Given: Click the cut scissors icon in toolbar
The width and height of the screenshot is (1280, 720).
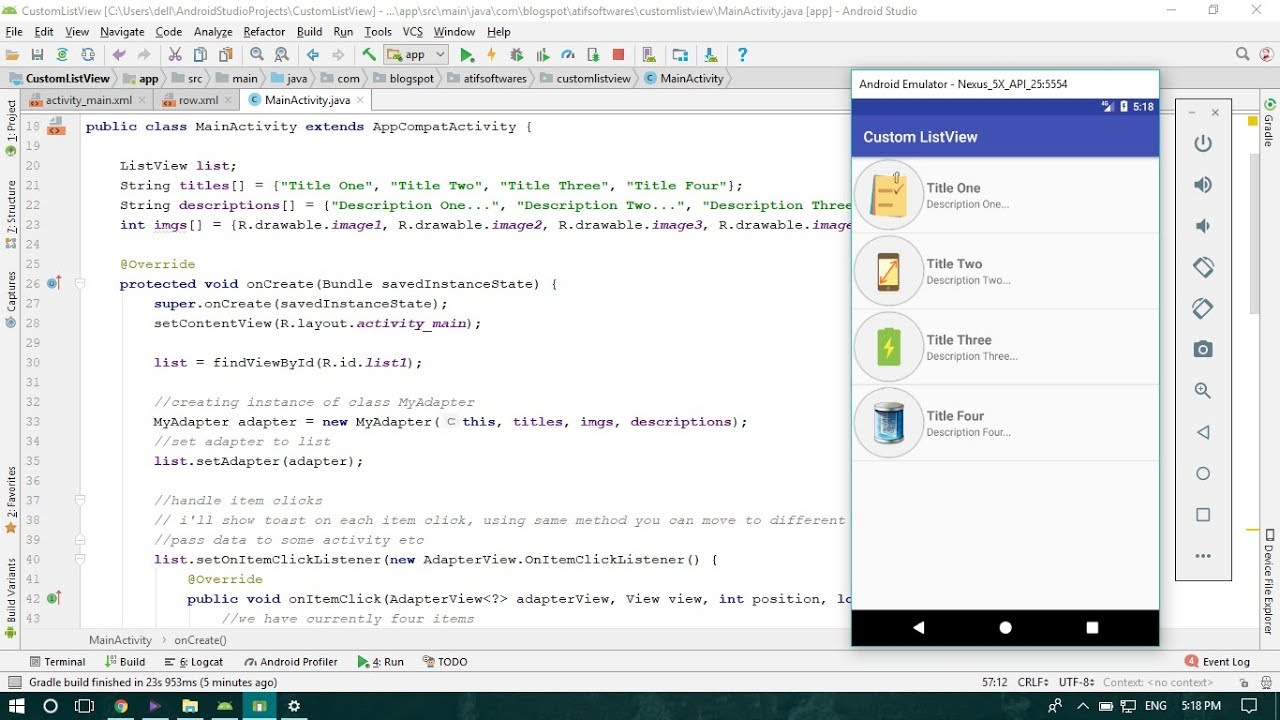Looking at the screenshot, I should [x=175, y=55].
